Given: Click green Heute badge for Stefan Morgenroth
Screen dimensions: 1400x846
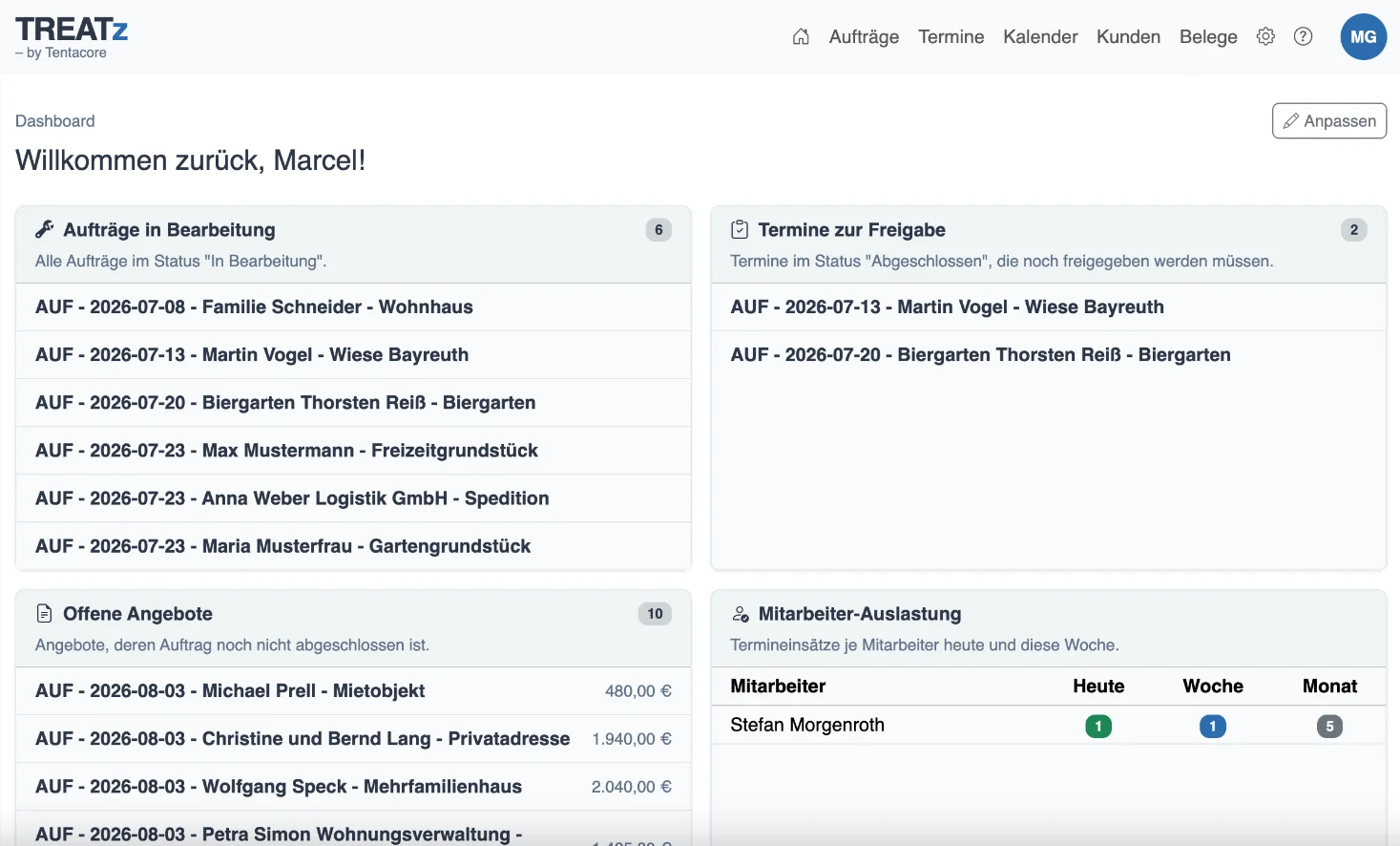Looking at the screenshot, I should click(1098, 726).
